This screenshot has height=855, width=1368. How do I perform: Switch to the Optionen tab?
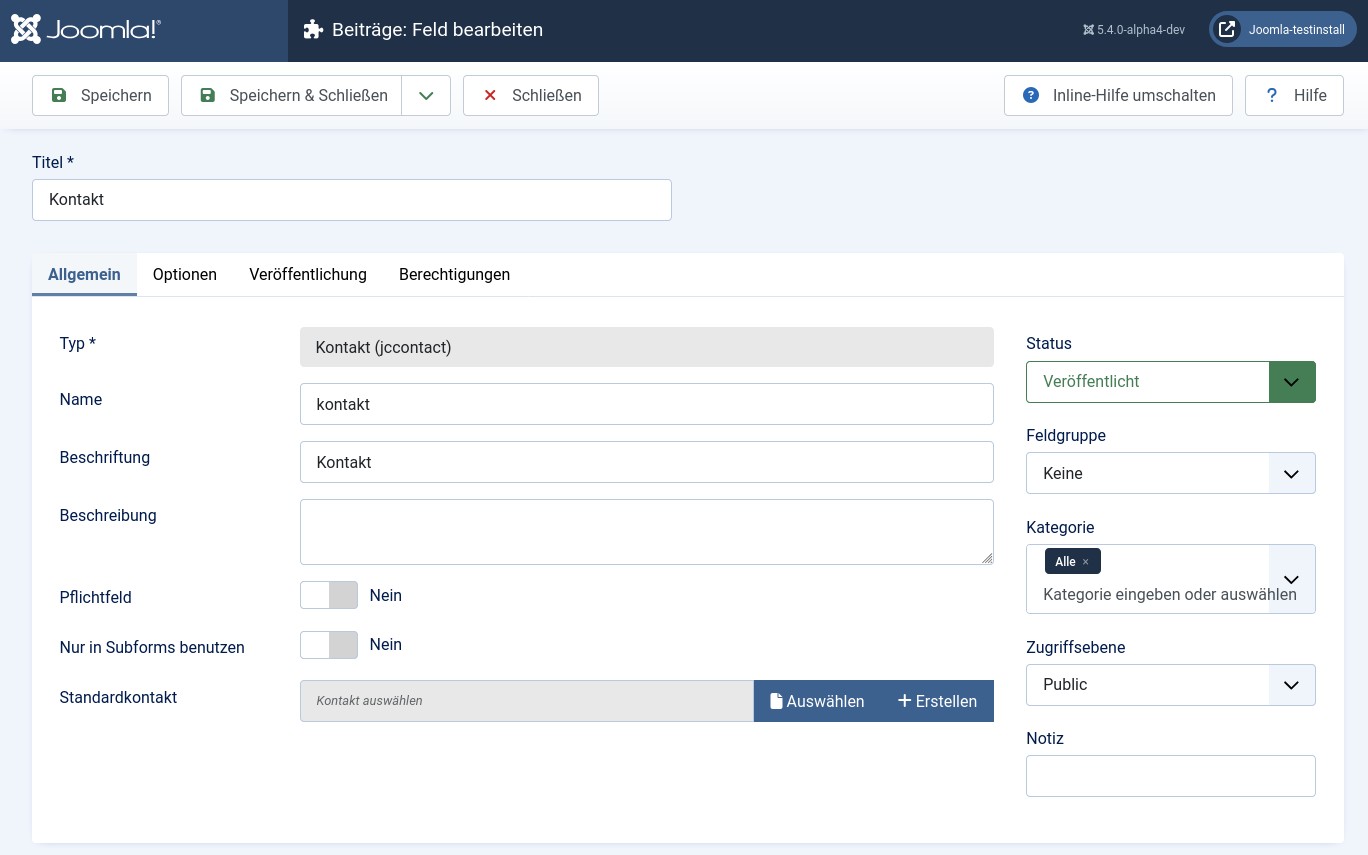[185, 274]
